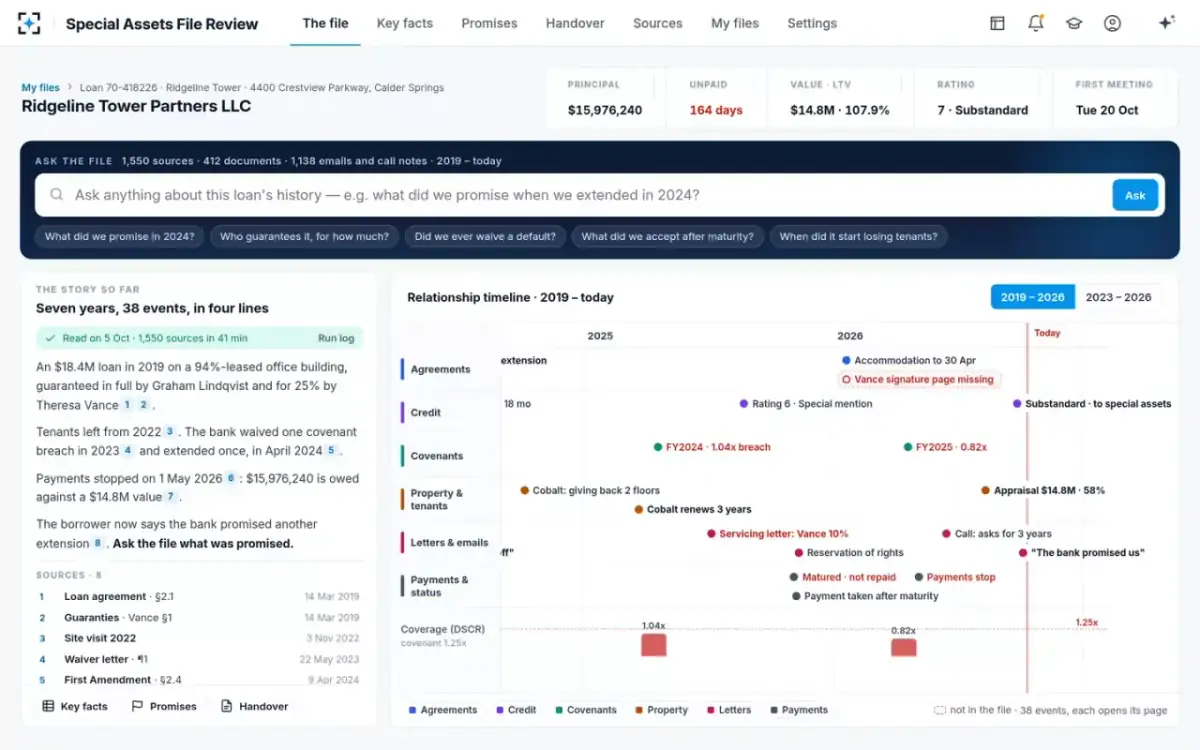Click the graduation cap learning icon

click(x=1074, y=23)
